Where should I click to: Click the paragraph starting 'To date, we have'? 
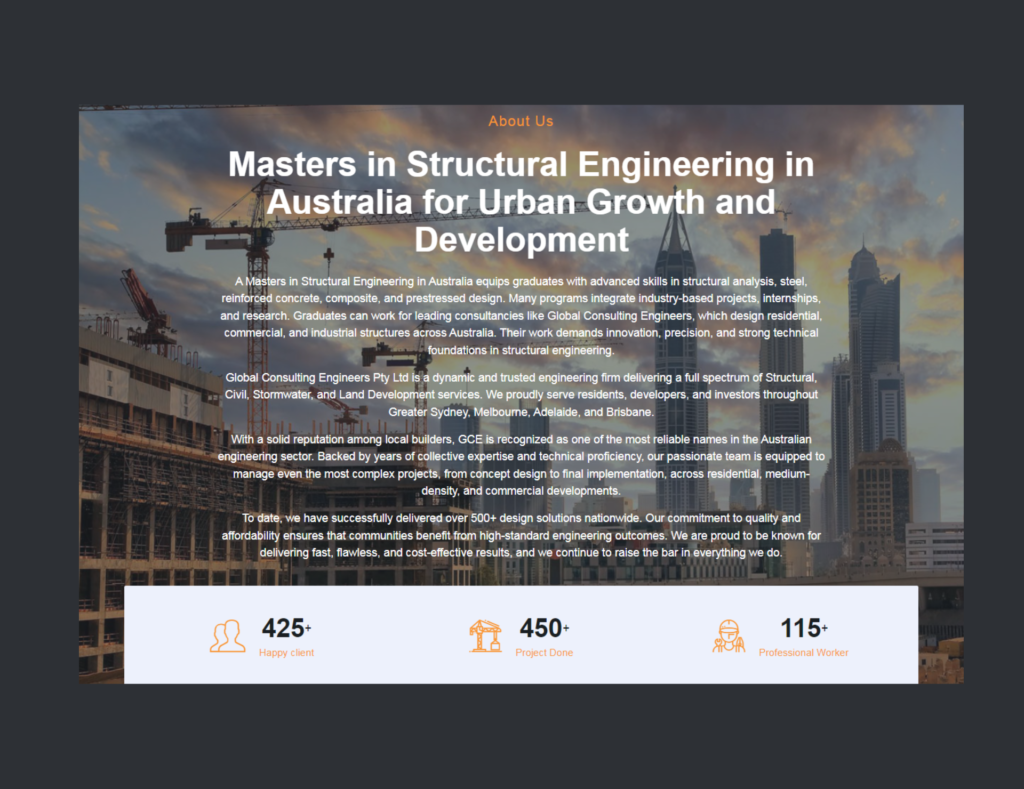[x=520, y=535]
